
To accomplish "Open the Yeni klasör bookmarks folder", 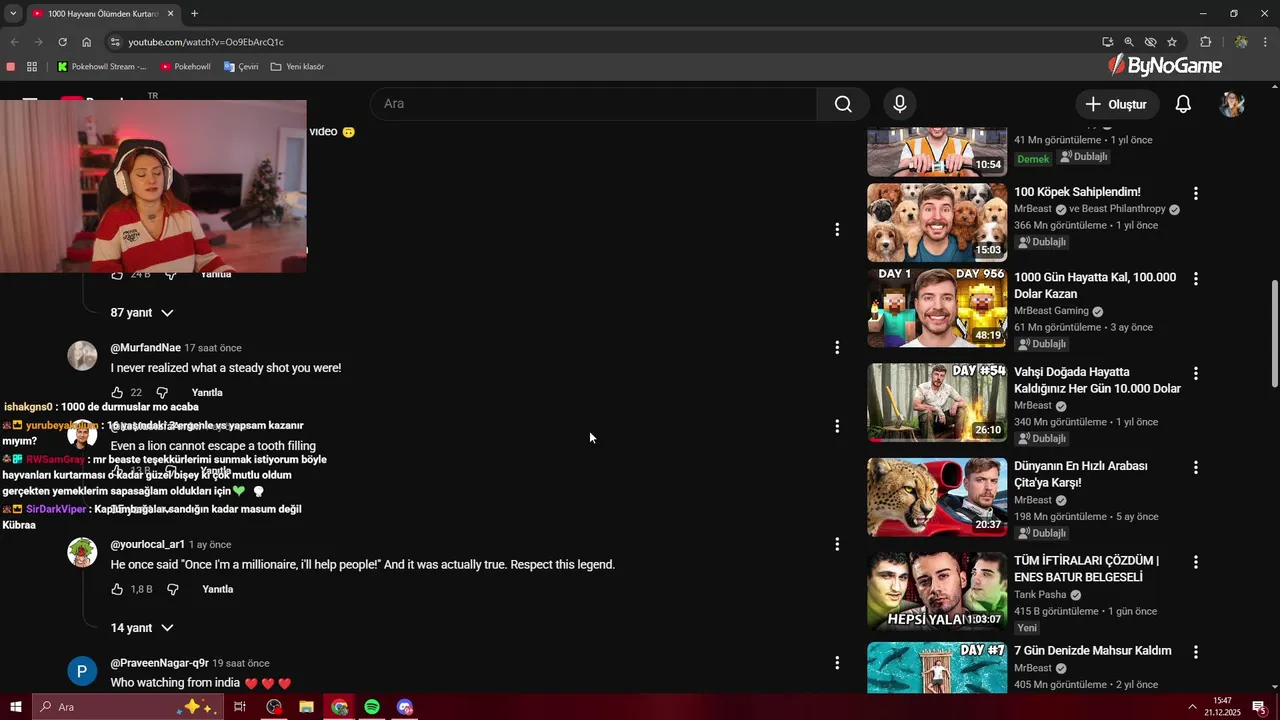I will [297, 67].
